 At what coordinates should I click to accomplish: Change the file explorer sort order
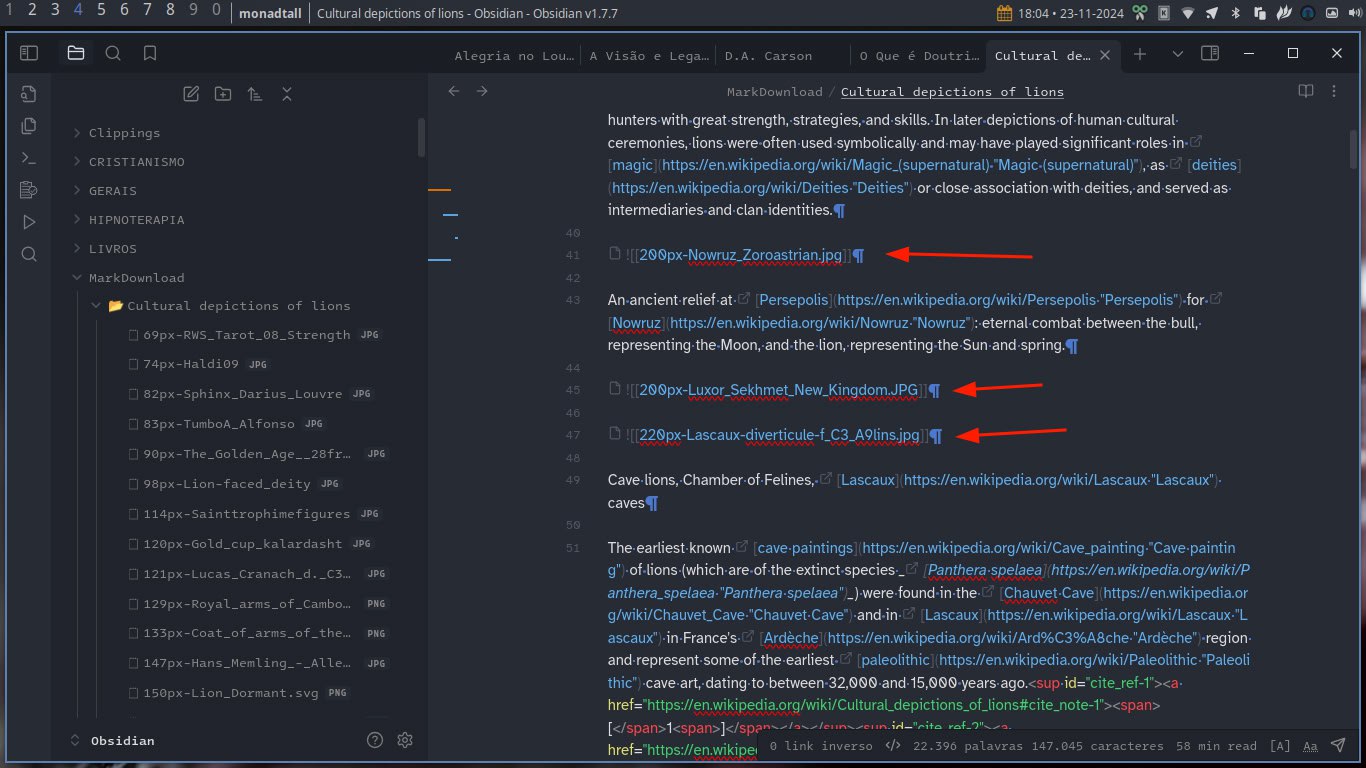255,94
